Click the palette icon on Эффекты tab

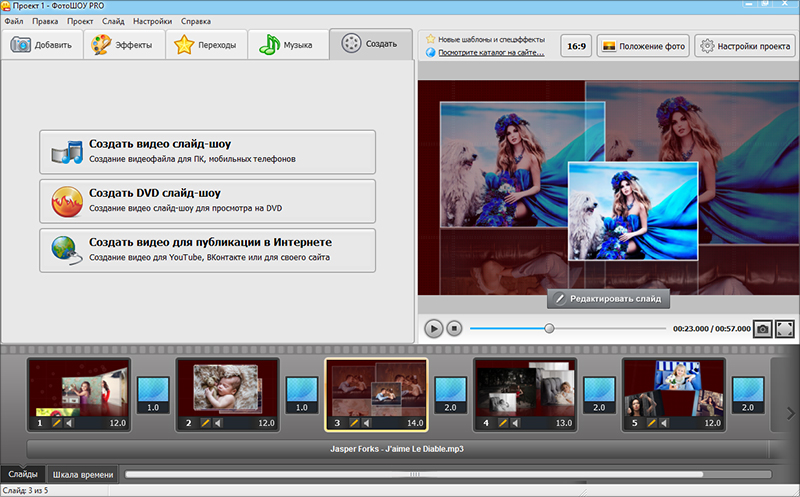tap(101, 45)
